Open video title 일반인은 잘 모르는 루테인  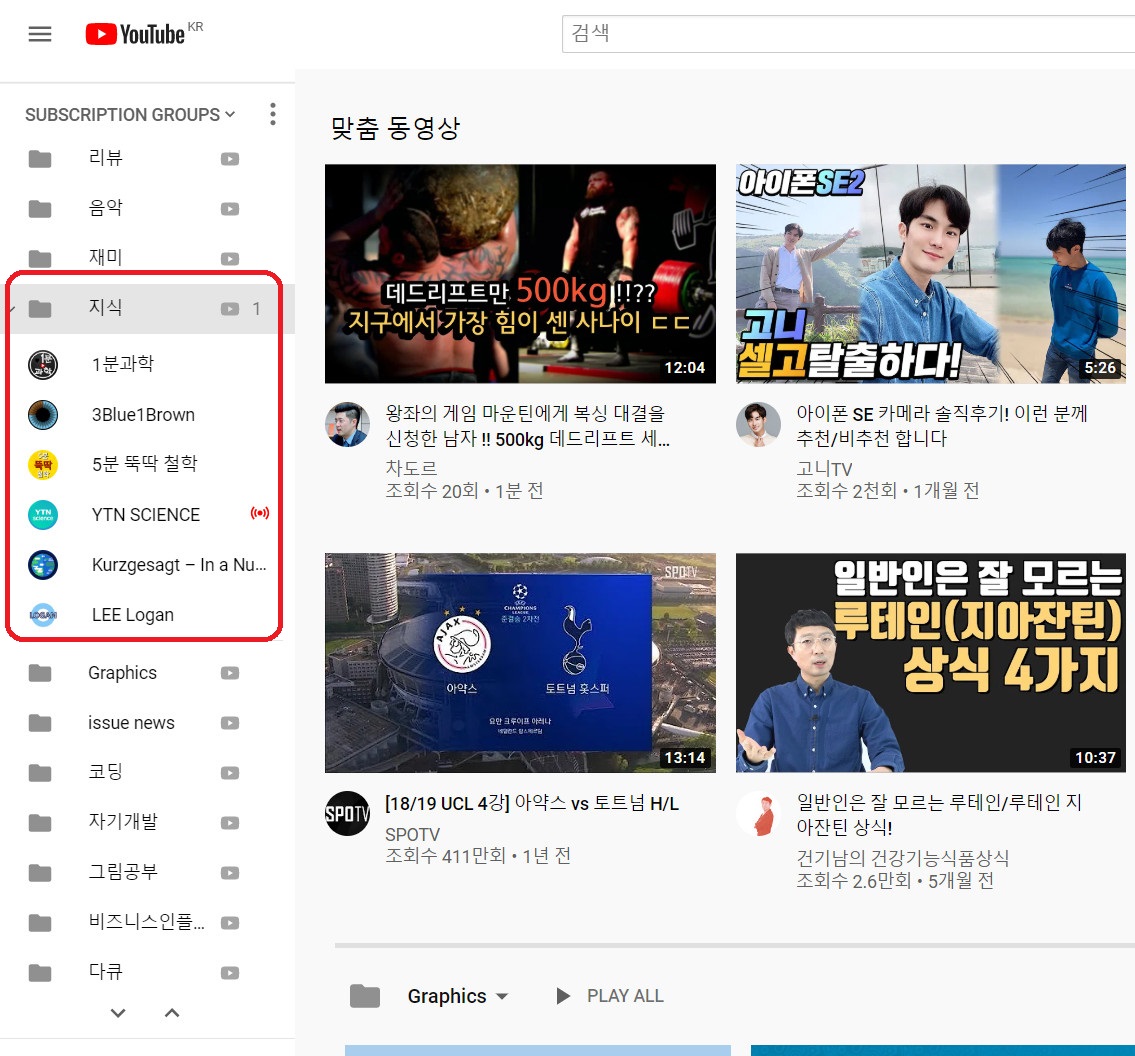939,814
